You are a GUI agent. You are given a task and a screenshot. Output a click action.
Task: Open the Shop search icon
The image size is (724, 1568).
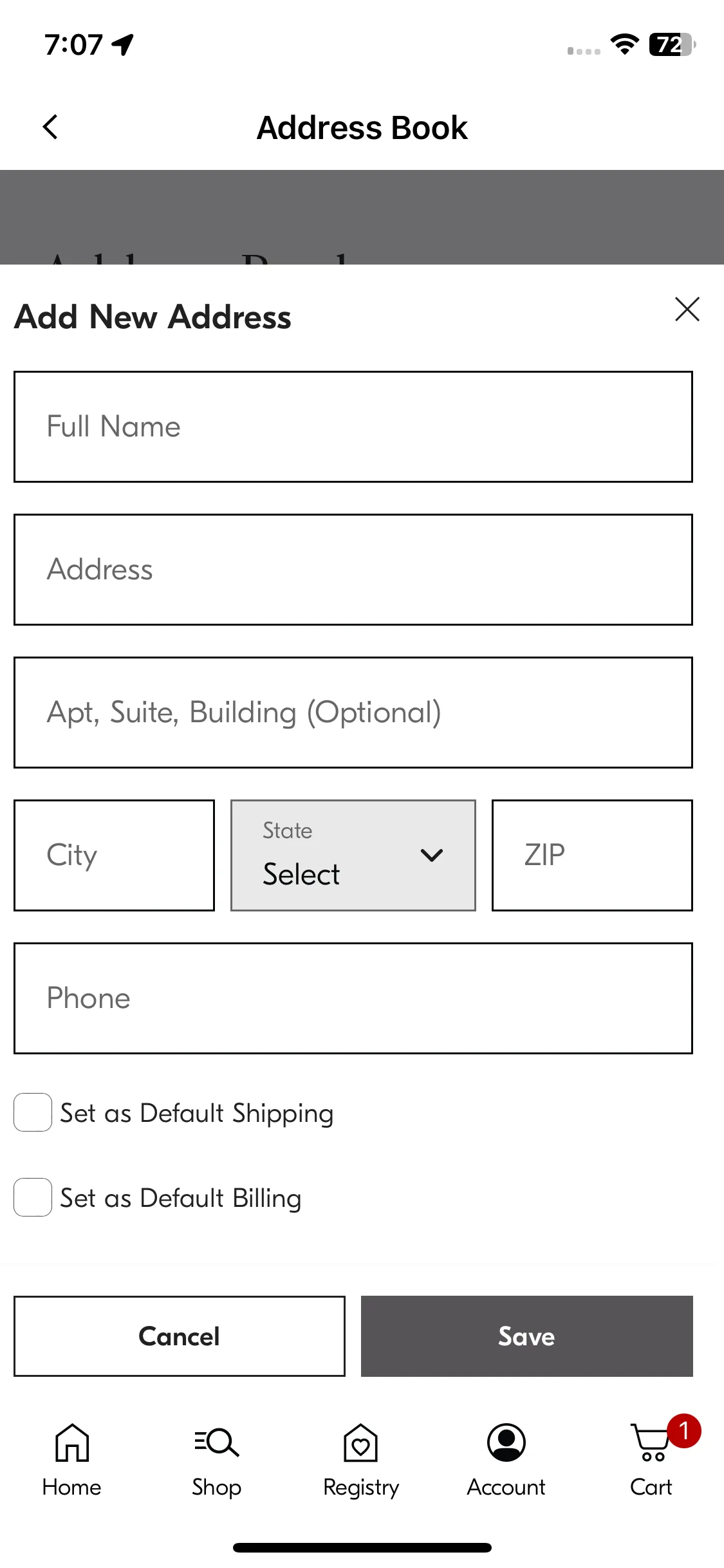[217, 1442]
